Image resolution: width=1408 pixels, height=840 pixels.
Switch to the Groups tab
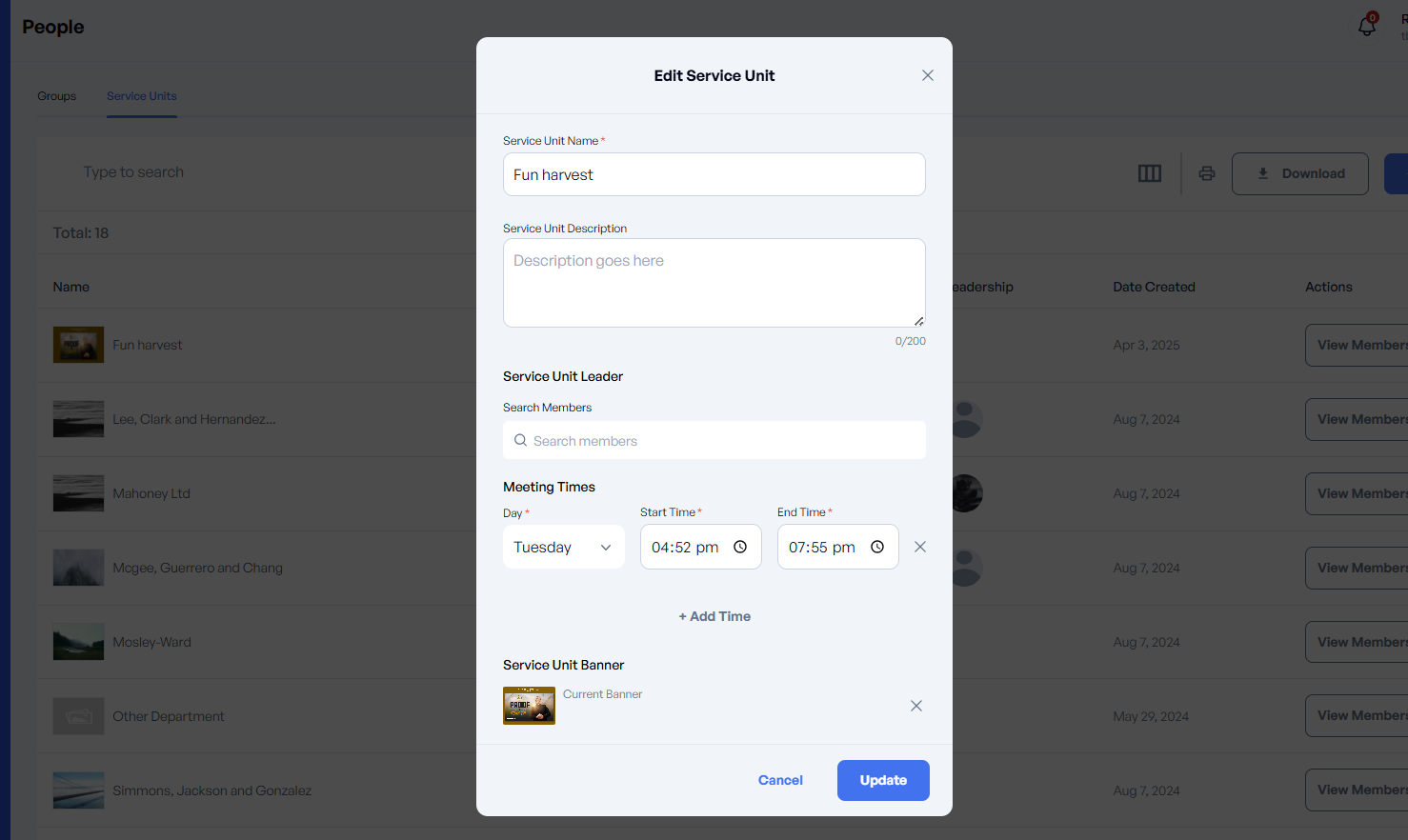click(57, 96)
